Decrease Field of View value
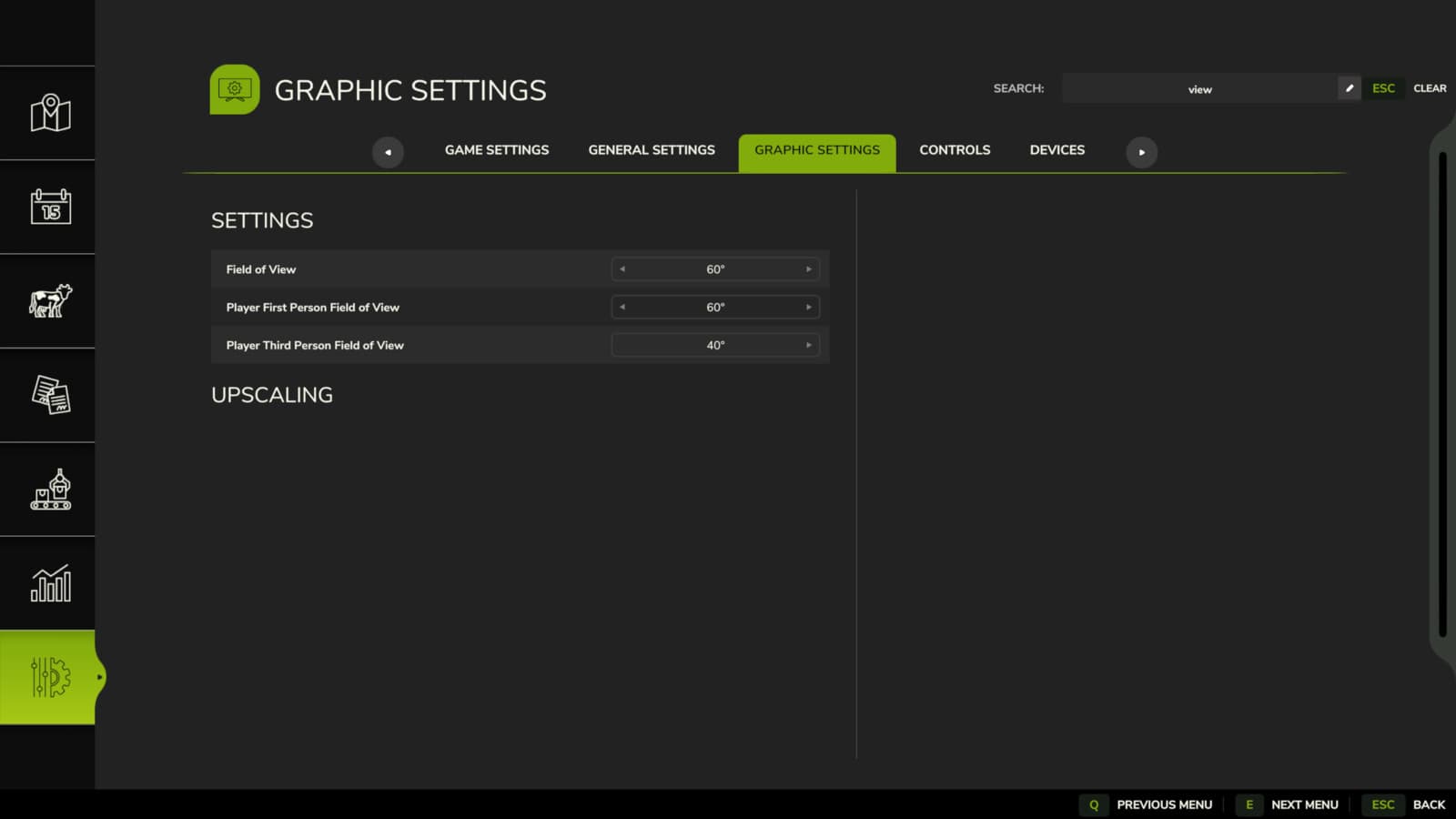The width and height of the screenshot is (1456, 819). pos(622,269)
